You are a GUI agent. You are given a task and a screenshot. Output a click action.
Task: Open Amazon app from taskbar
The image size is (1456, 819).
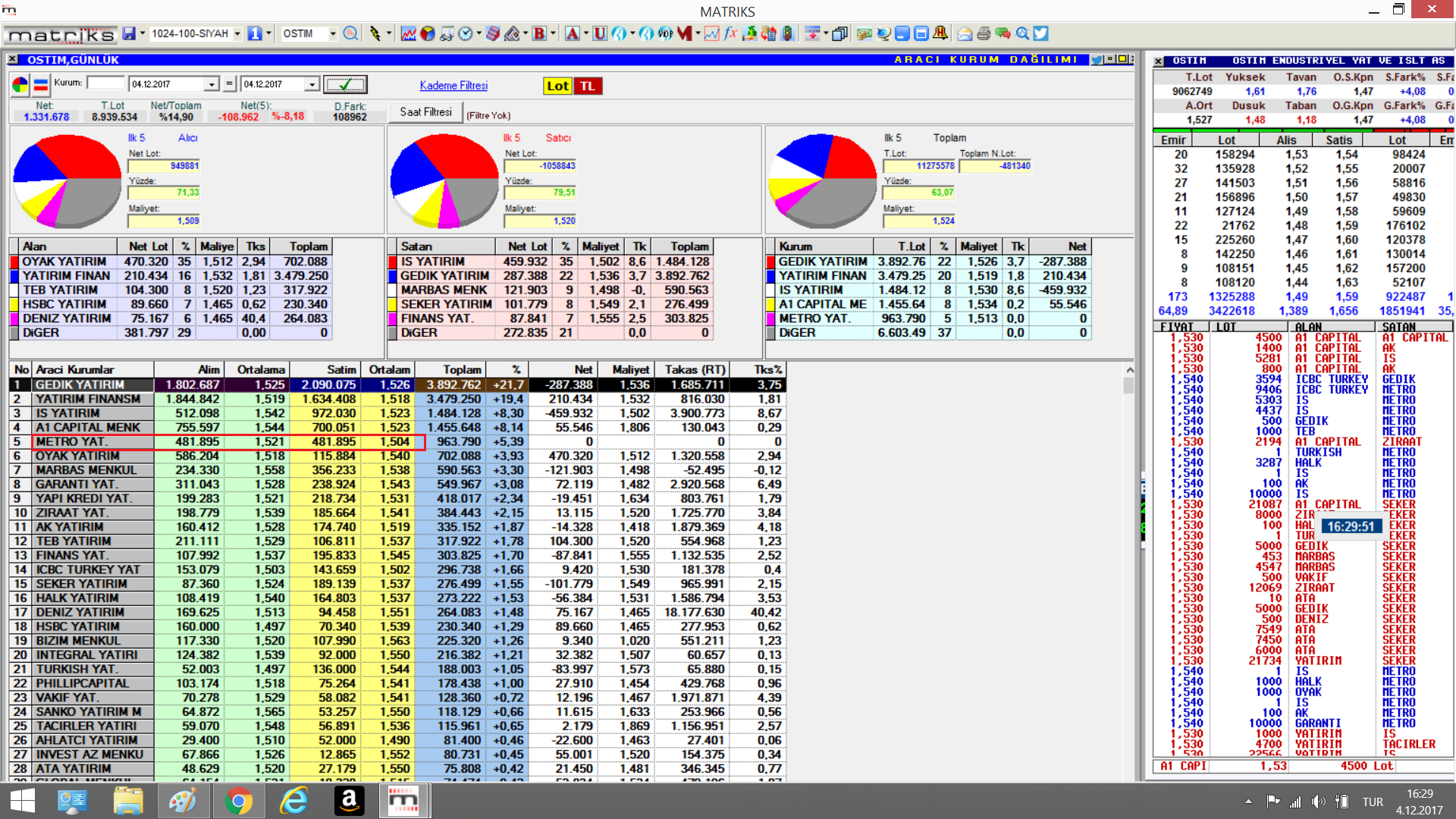pyautogui.click(x=349, y=801)
